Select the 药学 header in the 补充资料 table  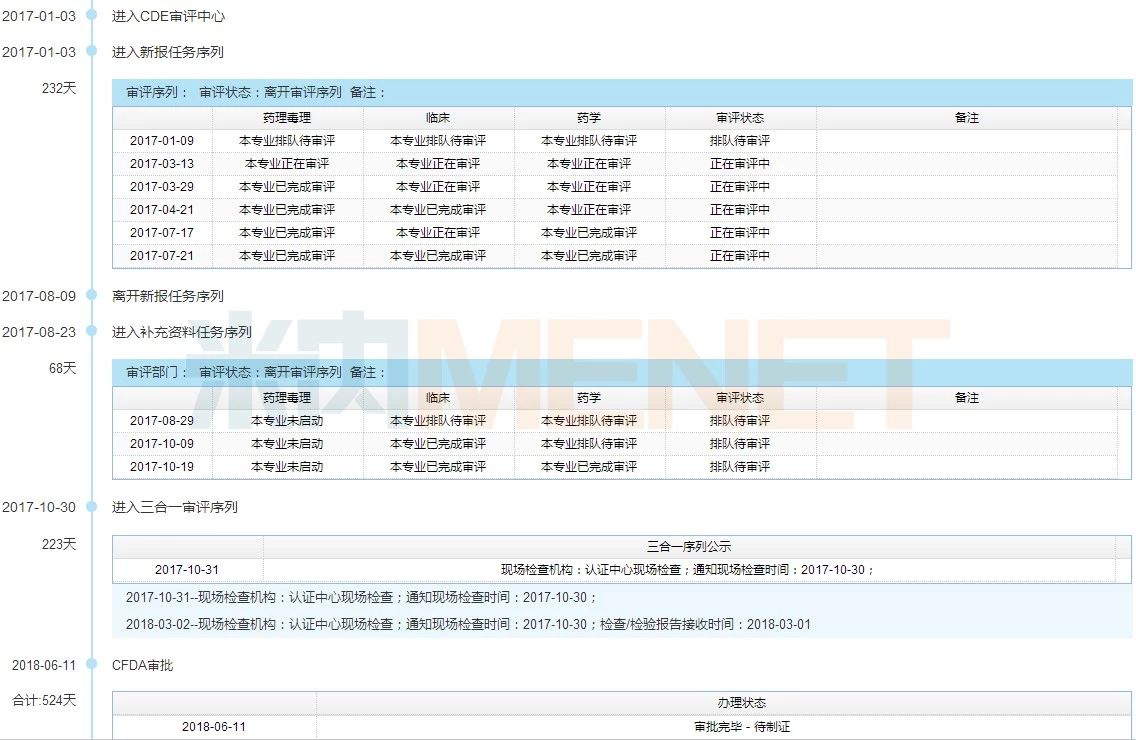[589, 397]
